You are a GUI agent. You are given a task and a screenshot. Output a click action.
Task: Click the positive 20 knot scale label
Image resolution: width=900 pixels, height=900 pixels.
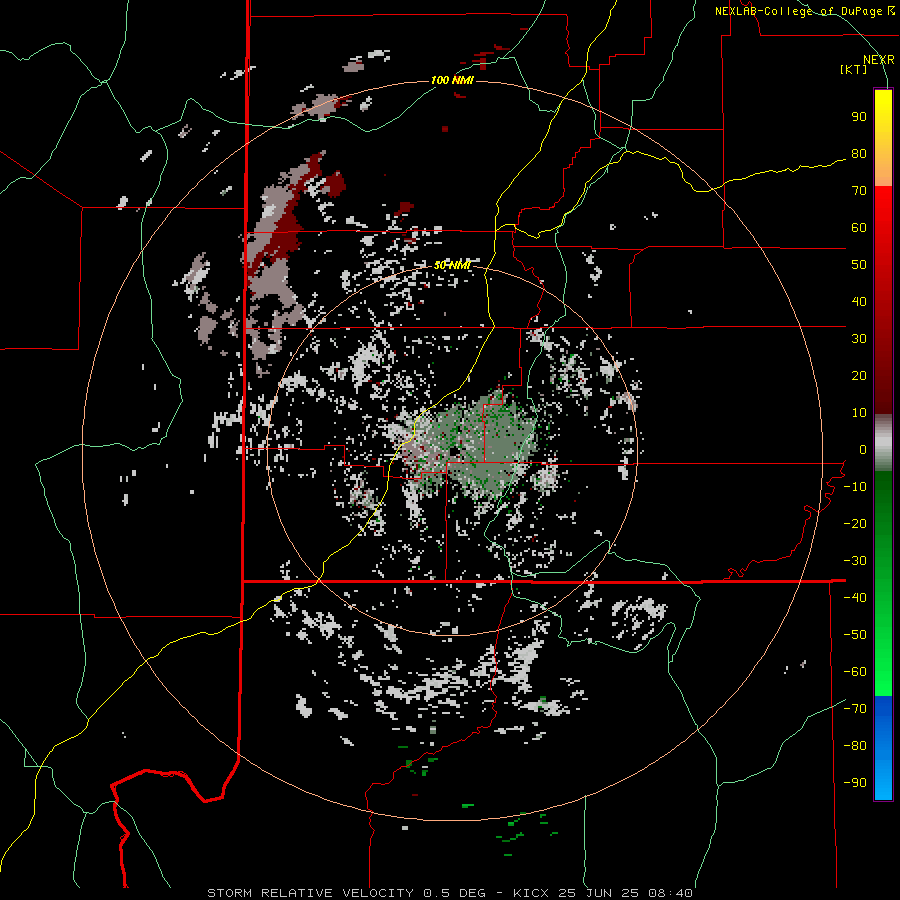click(859, 376)
